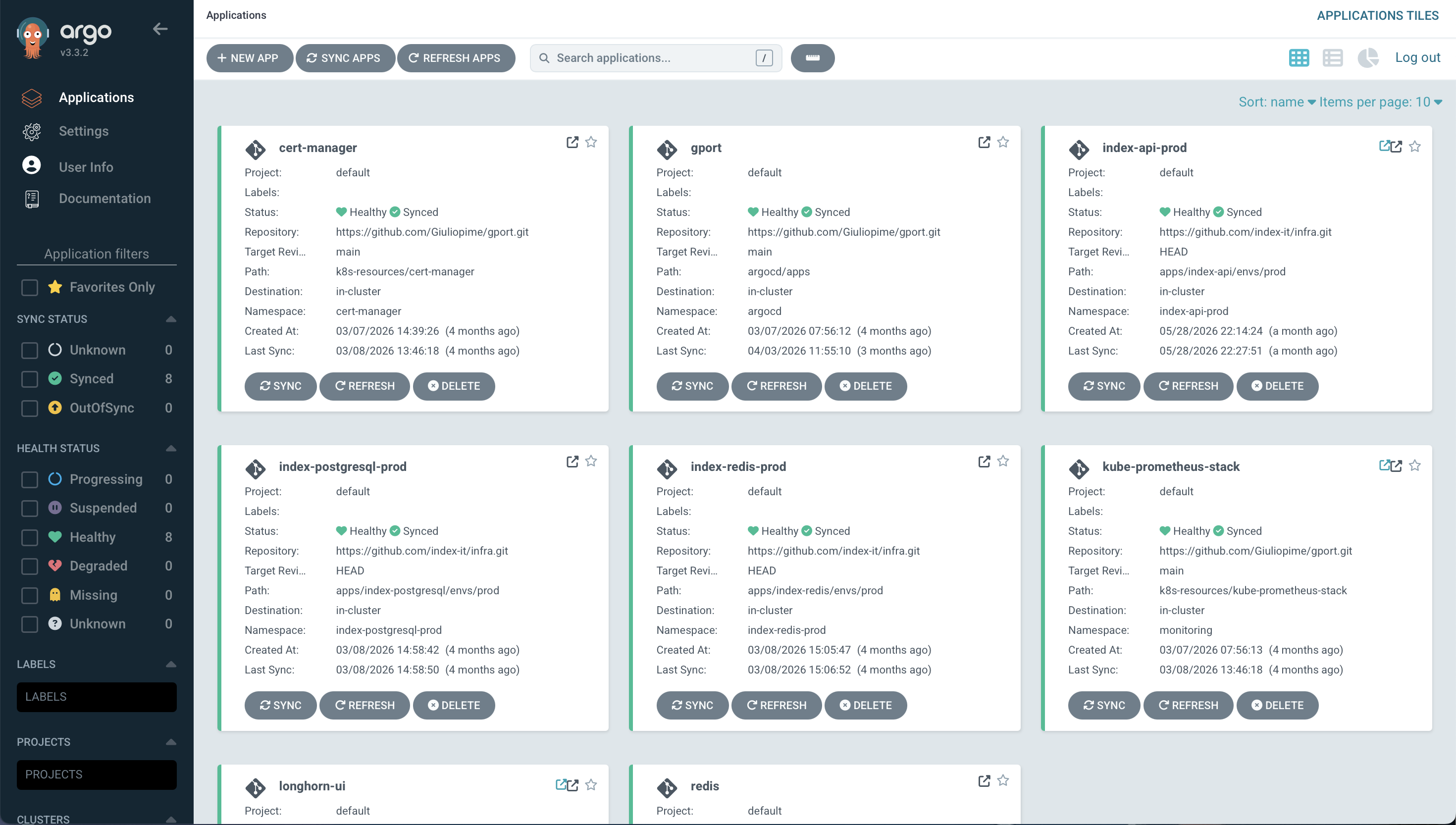Favorite the longhorn-ui application
Viewport: 1456px width, 825px height.
coord(591,785)
